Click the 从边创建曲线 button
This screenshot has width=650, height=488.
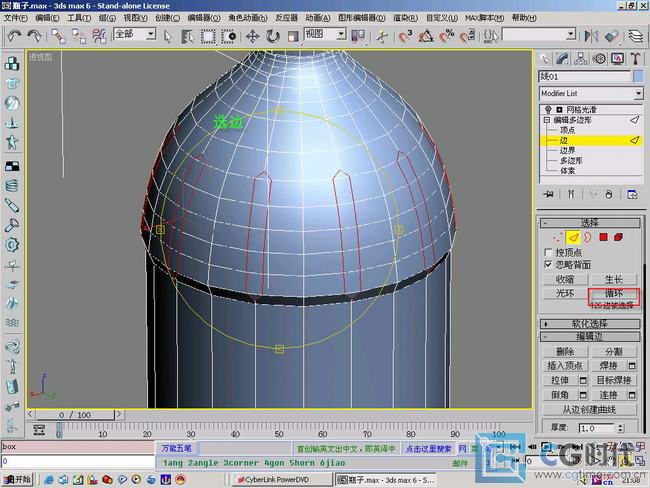(x=589, y=410)
